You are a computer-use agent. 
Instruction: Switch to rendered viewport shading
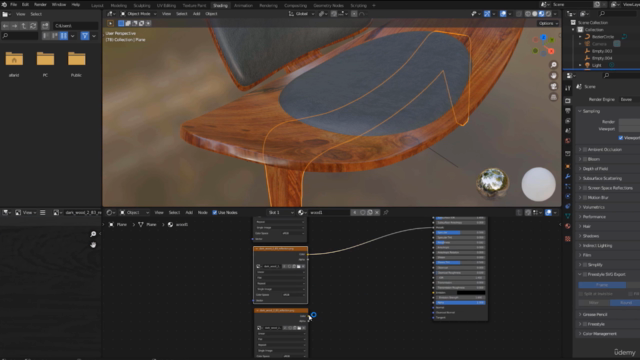pyautogui.click(x=549, y=14)
